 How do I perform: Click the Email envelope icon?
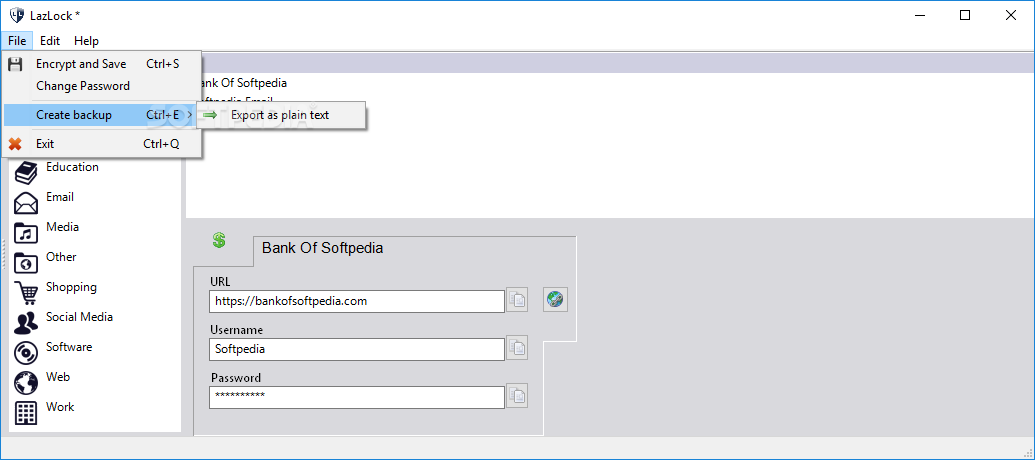[x=26, y=203]
